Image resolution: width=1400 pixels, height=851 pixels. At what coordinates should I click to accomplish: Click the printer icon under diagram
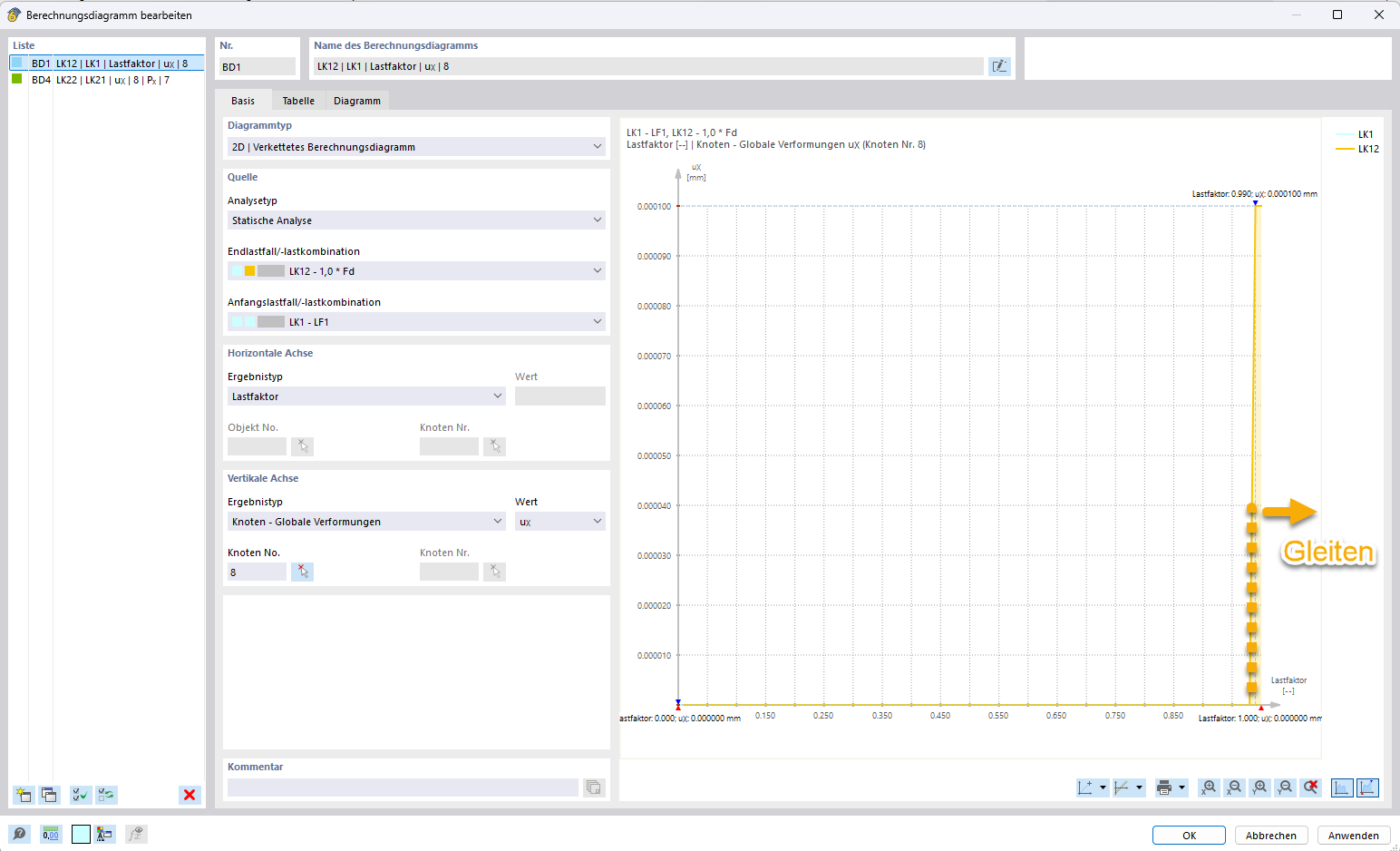[x=1164, y=787]
